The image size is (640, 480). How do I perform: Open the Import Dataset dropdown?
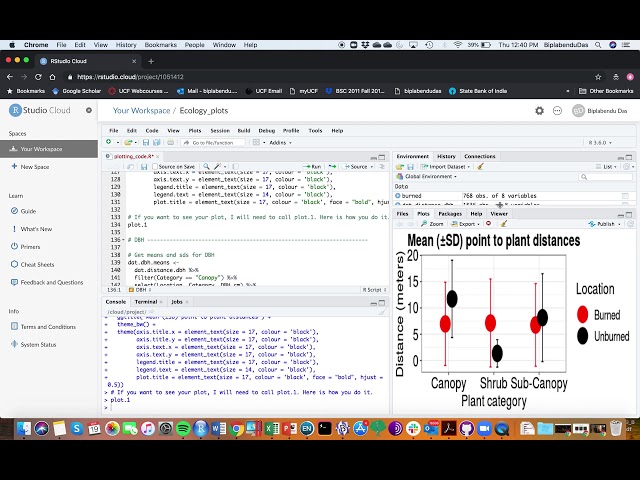[445, 167]
